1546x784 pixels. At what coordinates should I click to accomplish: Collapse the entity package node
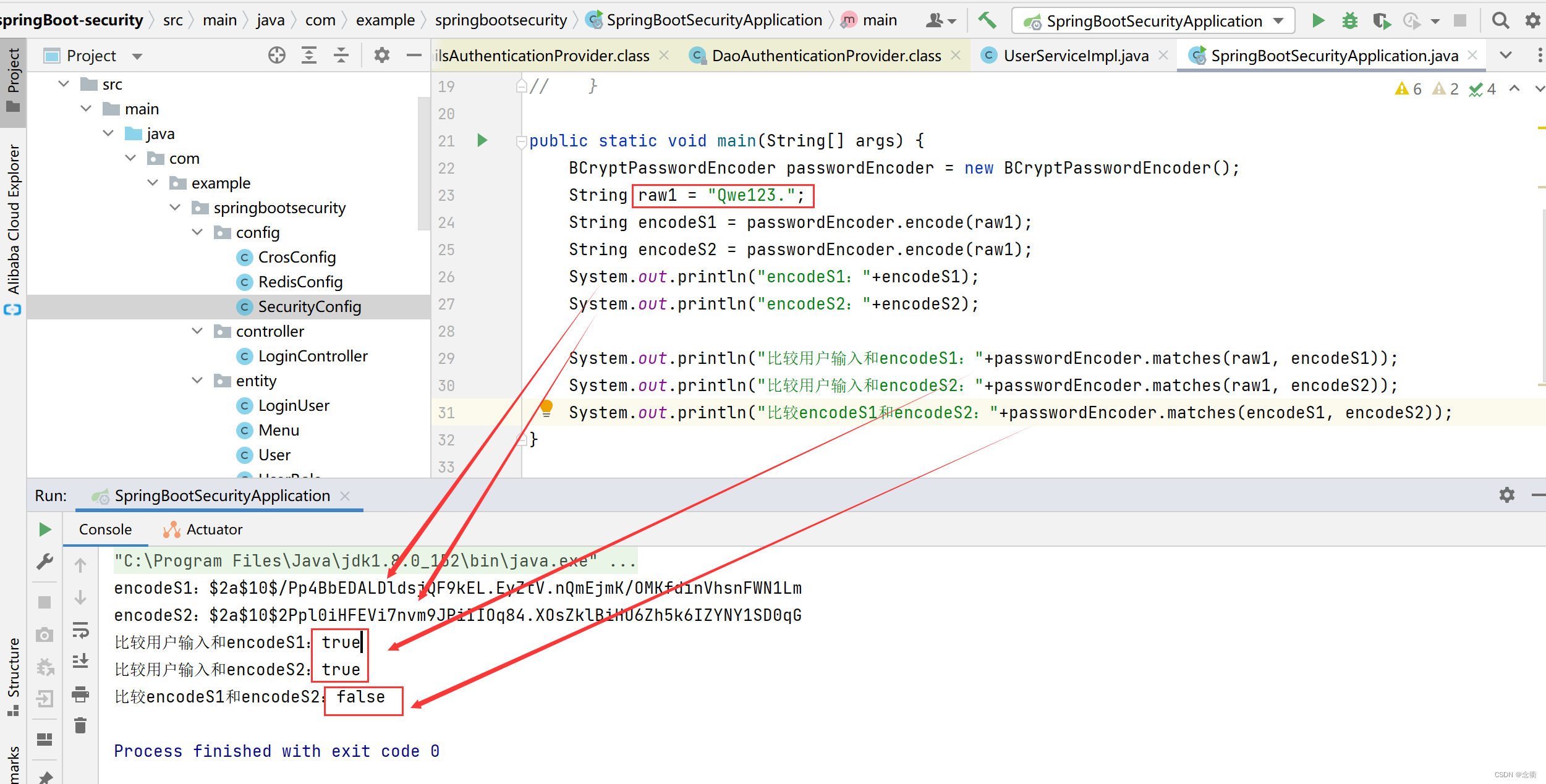(x=198, y=381)
